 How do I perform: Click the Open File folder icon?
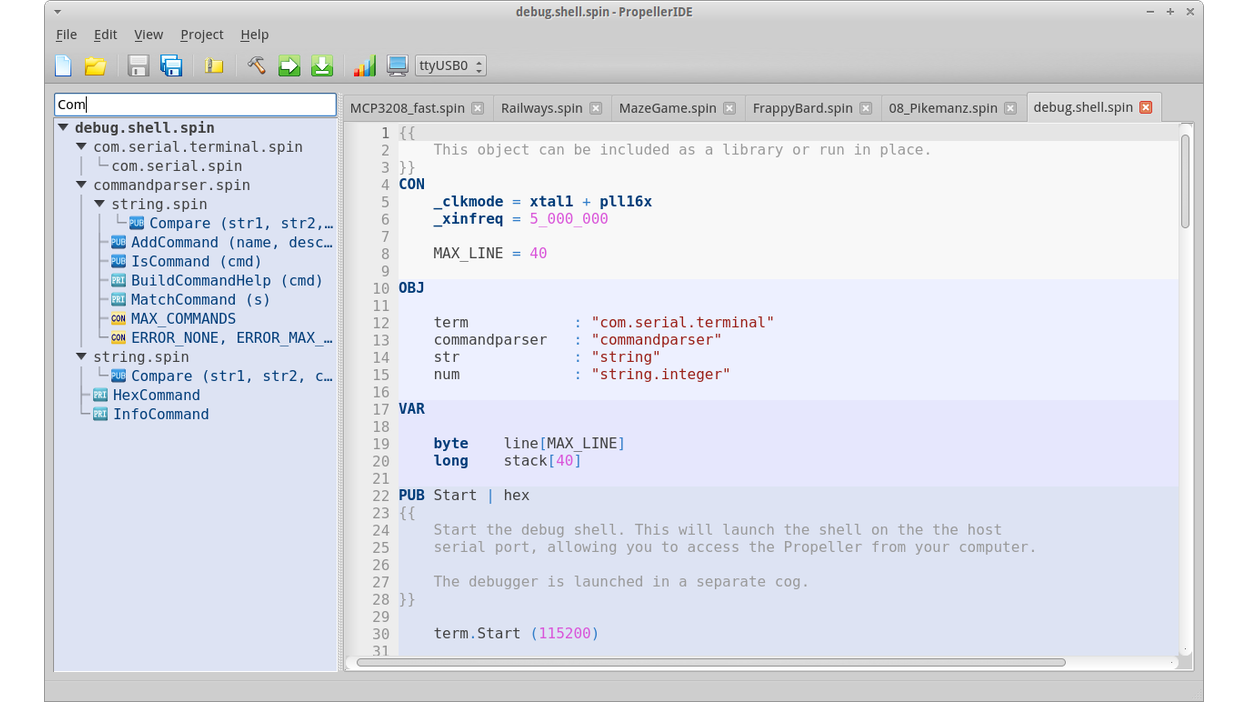pos(95,66)
